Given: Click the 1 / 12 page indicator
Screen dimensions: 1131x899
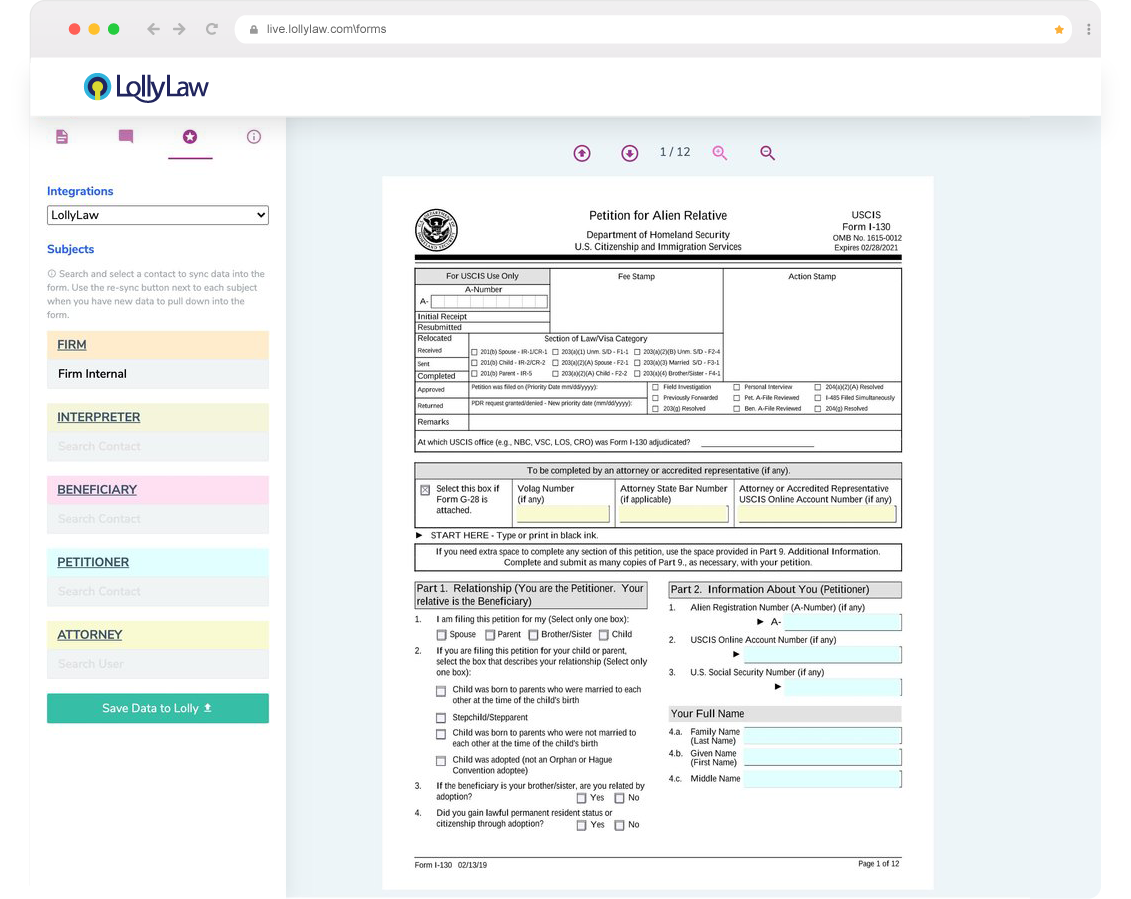Looking at the screenshot, I should coord(675,152).
